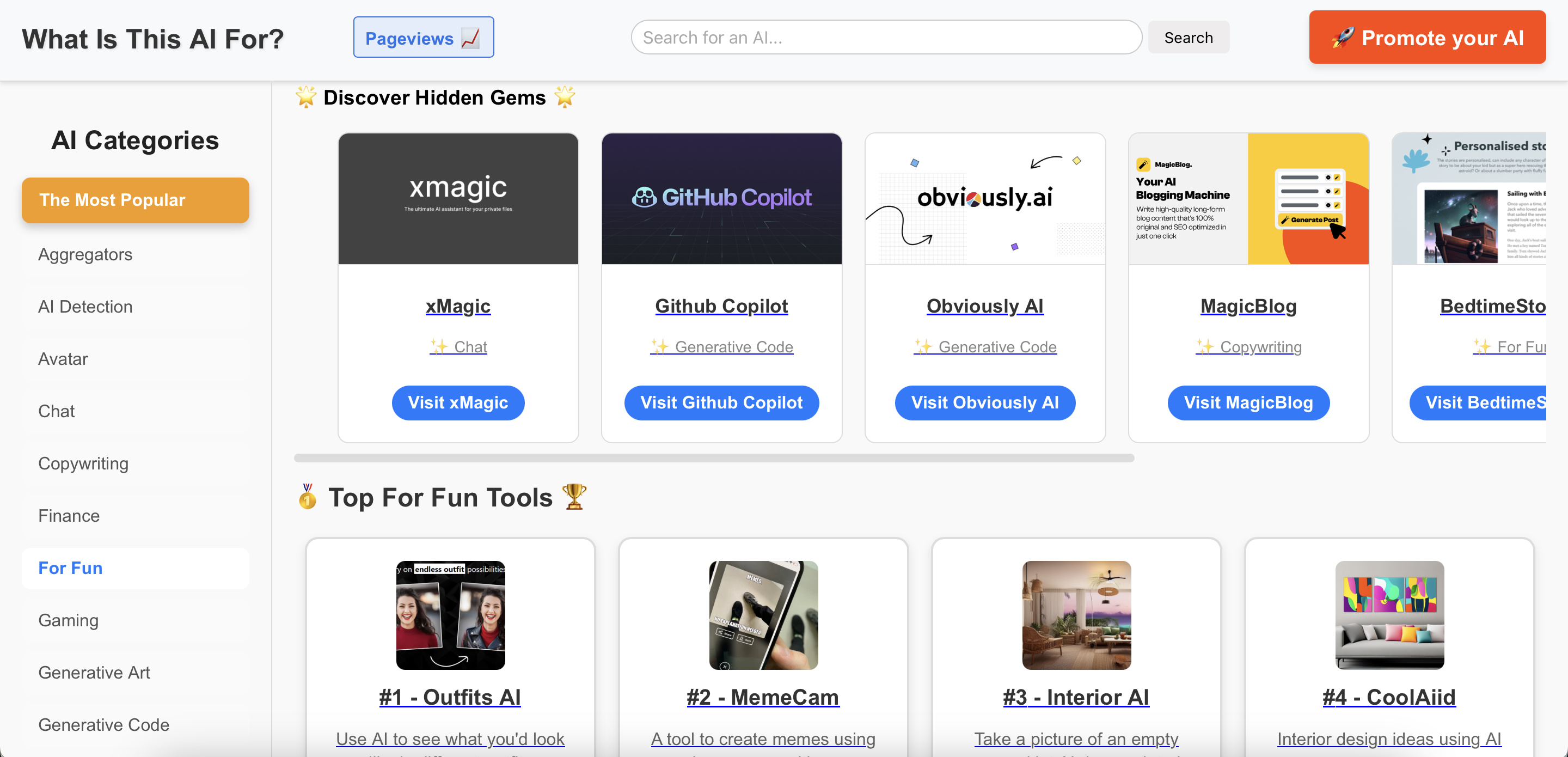Click Promote your AI rocket button
This screenshot has height=757, width=1568.
coord(1427,38)
